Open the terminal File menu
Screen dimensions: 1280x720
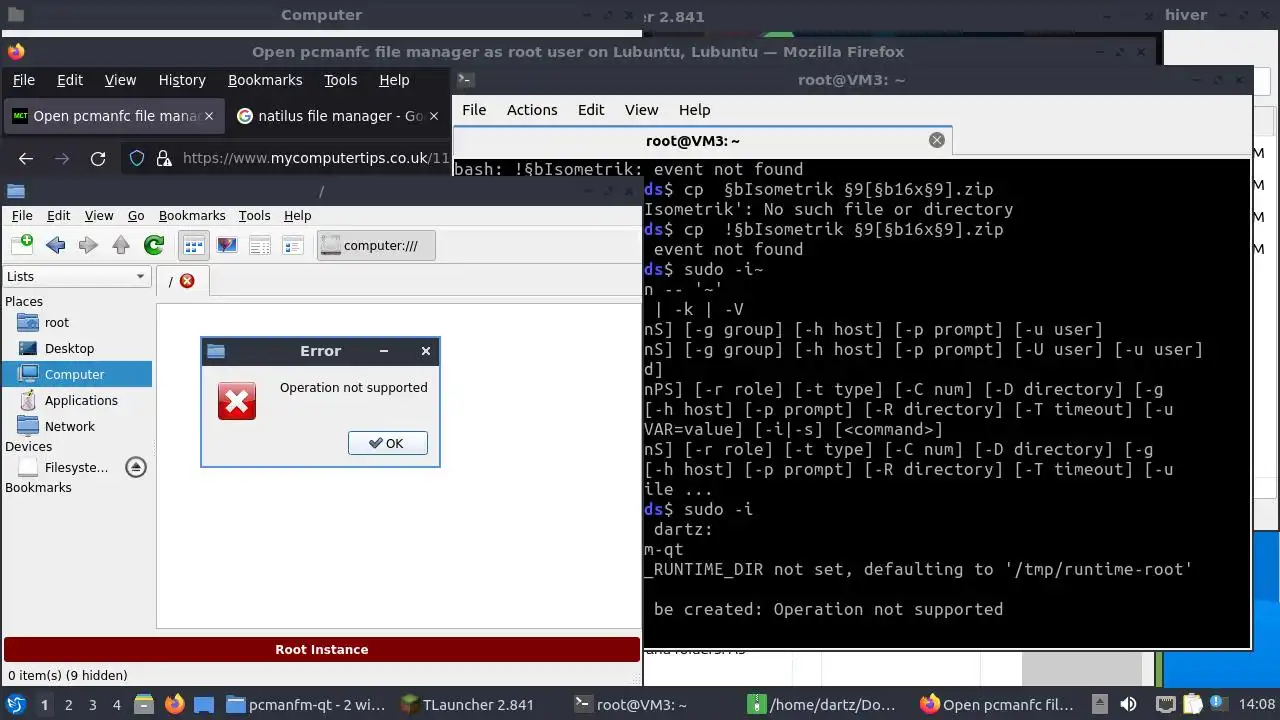coord(474,110)
